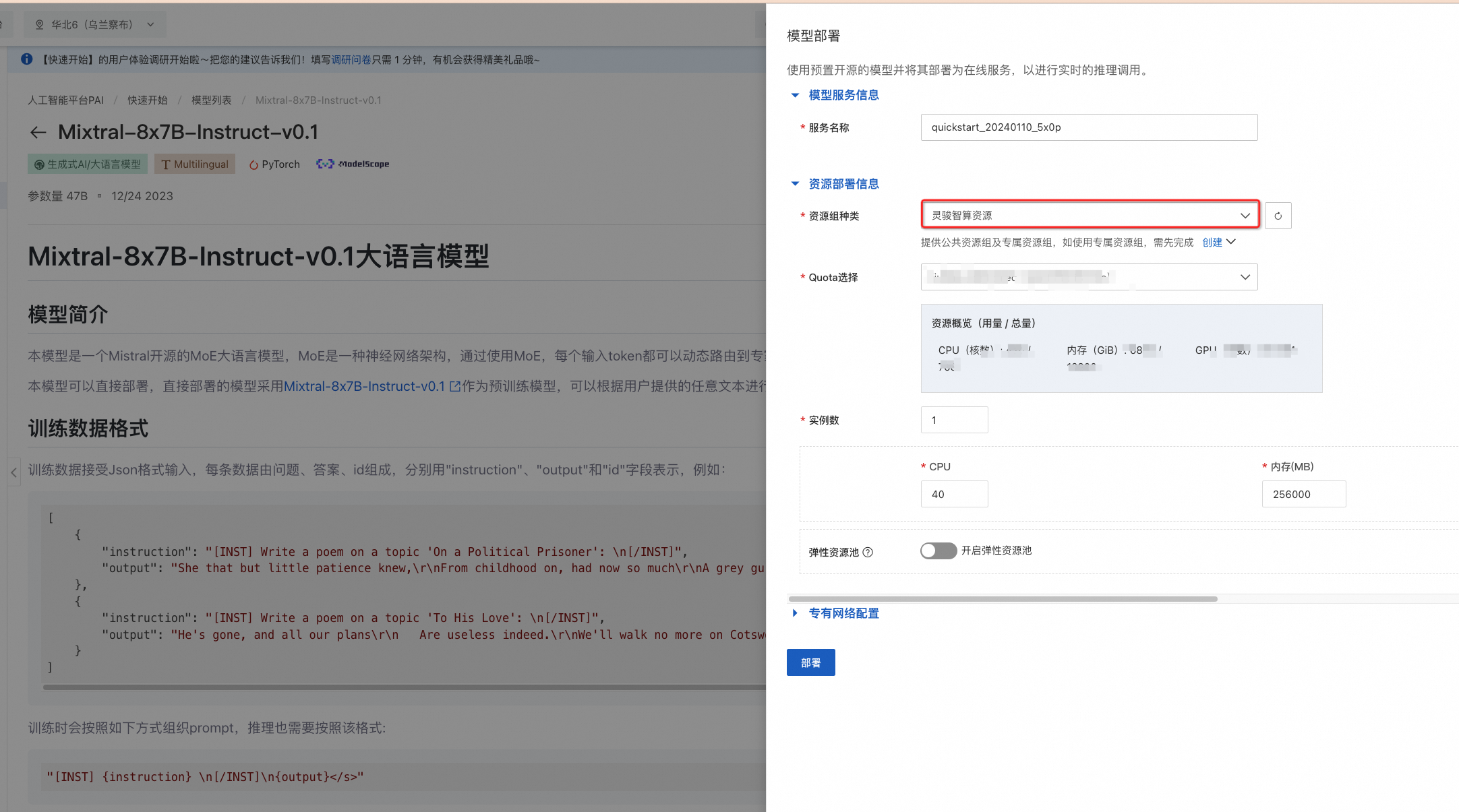Click the 生成式AI/大语言模型 tag
The image size is (1459, 812).
[x=88, y=164]
